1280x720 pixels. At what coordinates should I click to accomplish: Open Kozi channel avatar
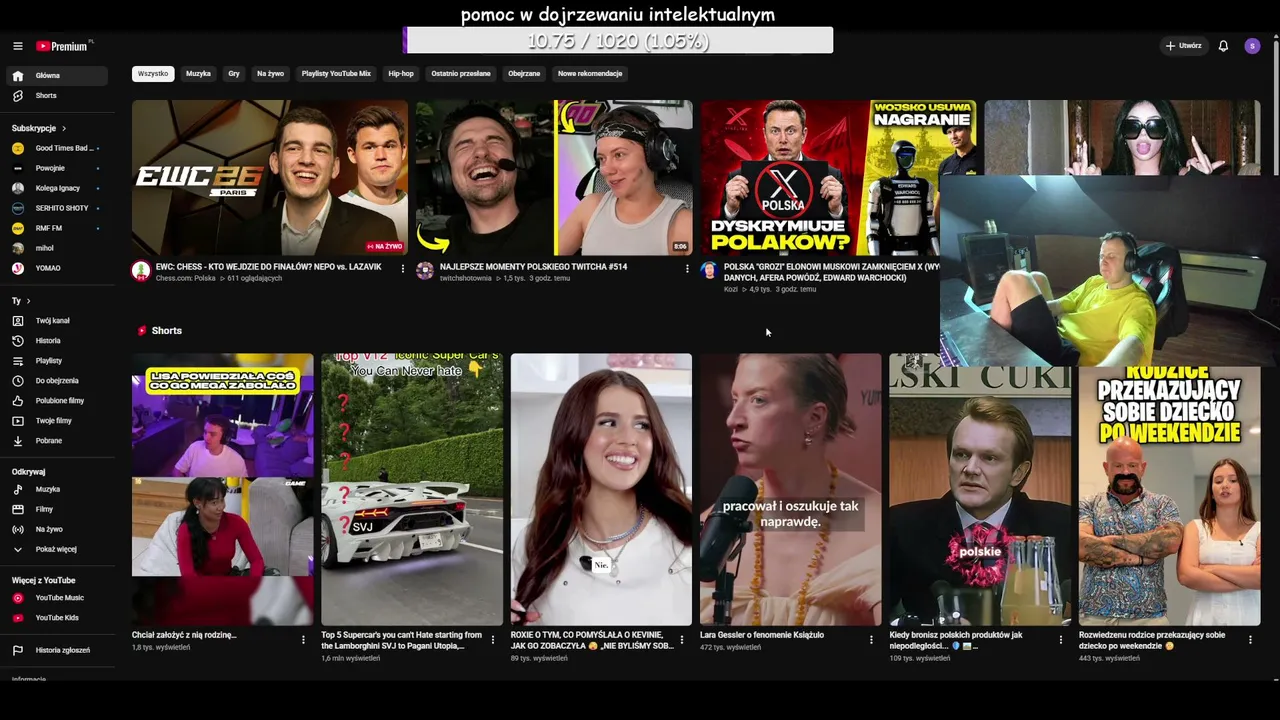709,271
